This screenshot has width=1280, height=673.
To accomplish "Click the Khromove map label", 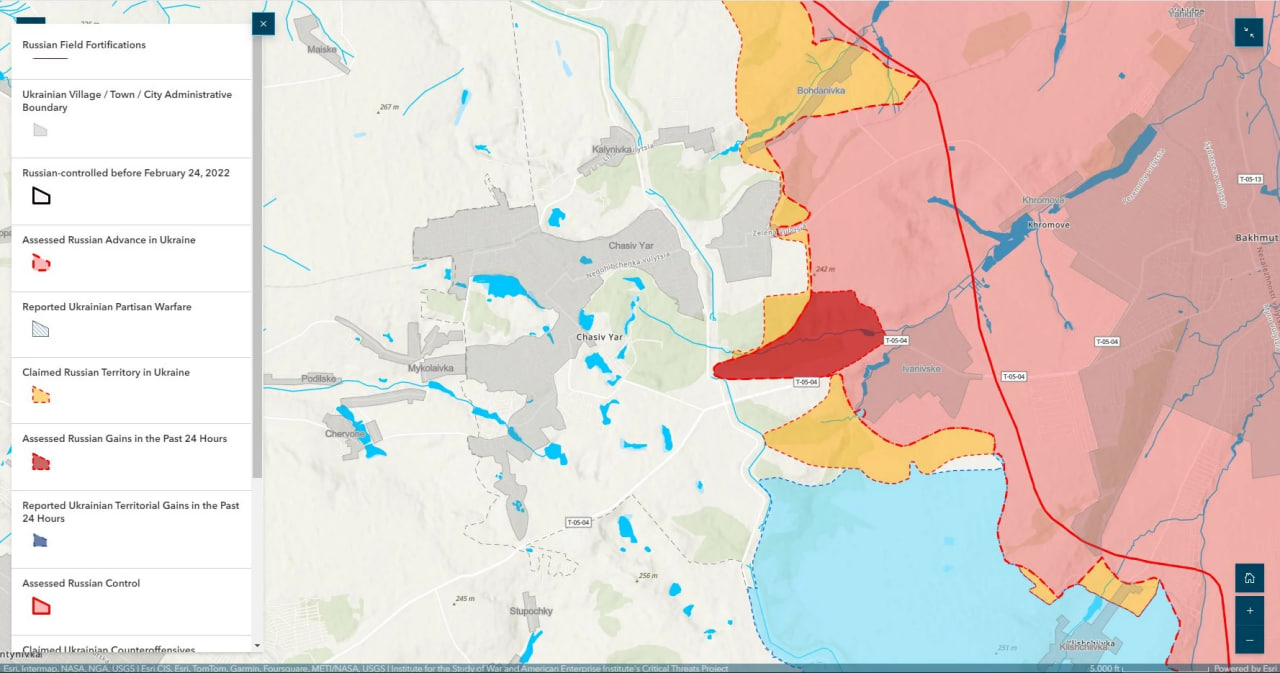I will (1049, 225).
